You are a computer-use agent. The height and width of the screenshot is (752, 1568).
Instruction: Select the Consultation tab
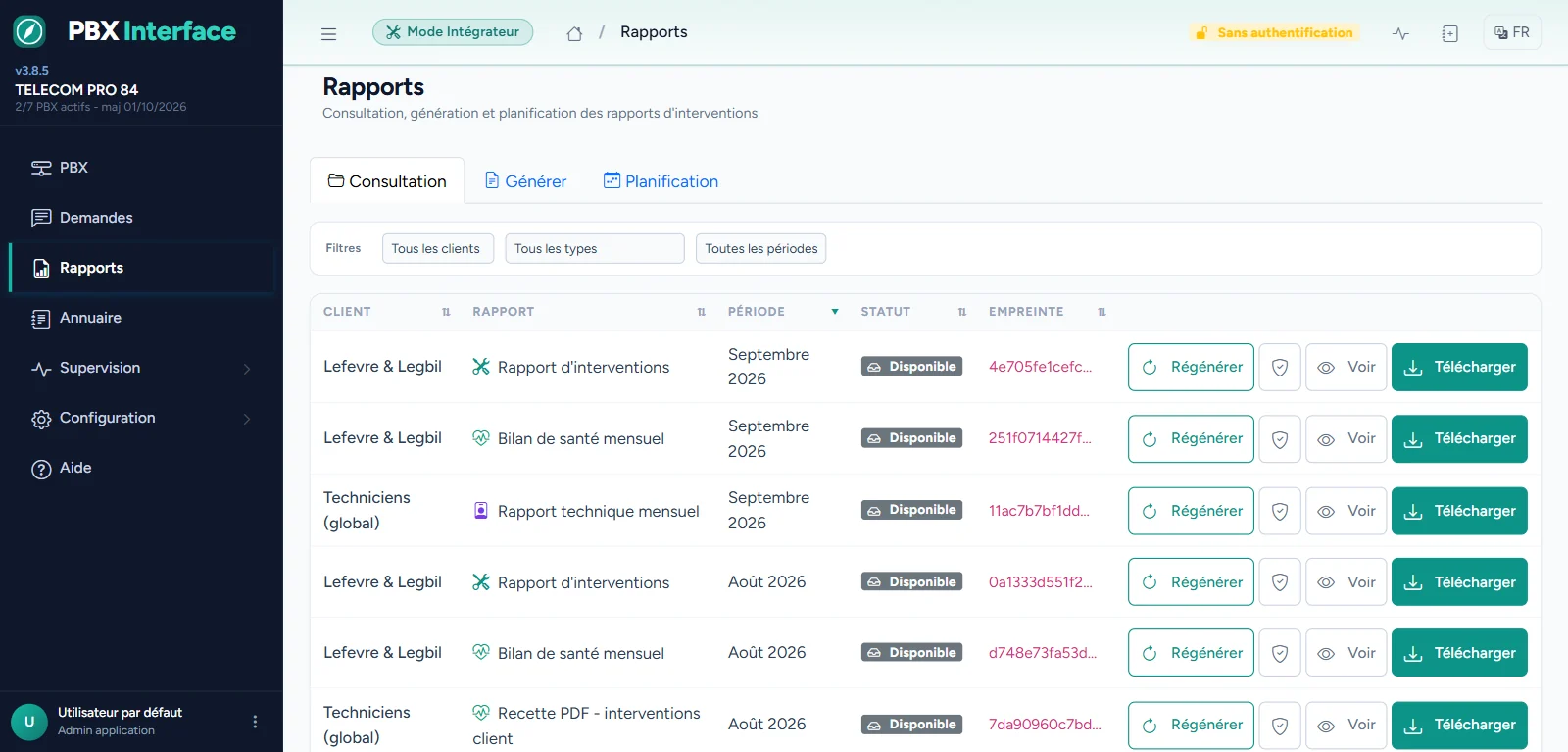point(387,181)
